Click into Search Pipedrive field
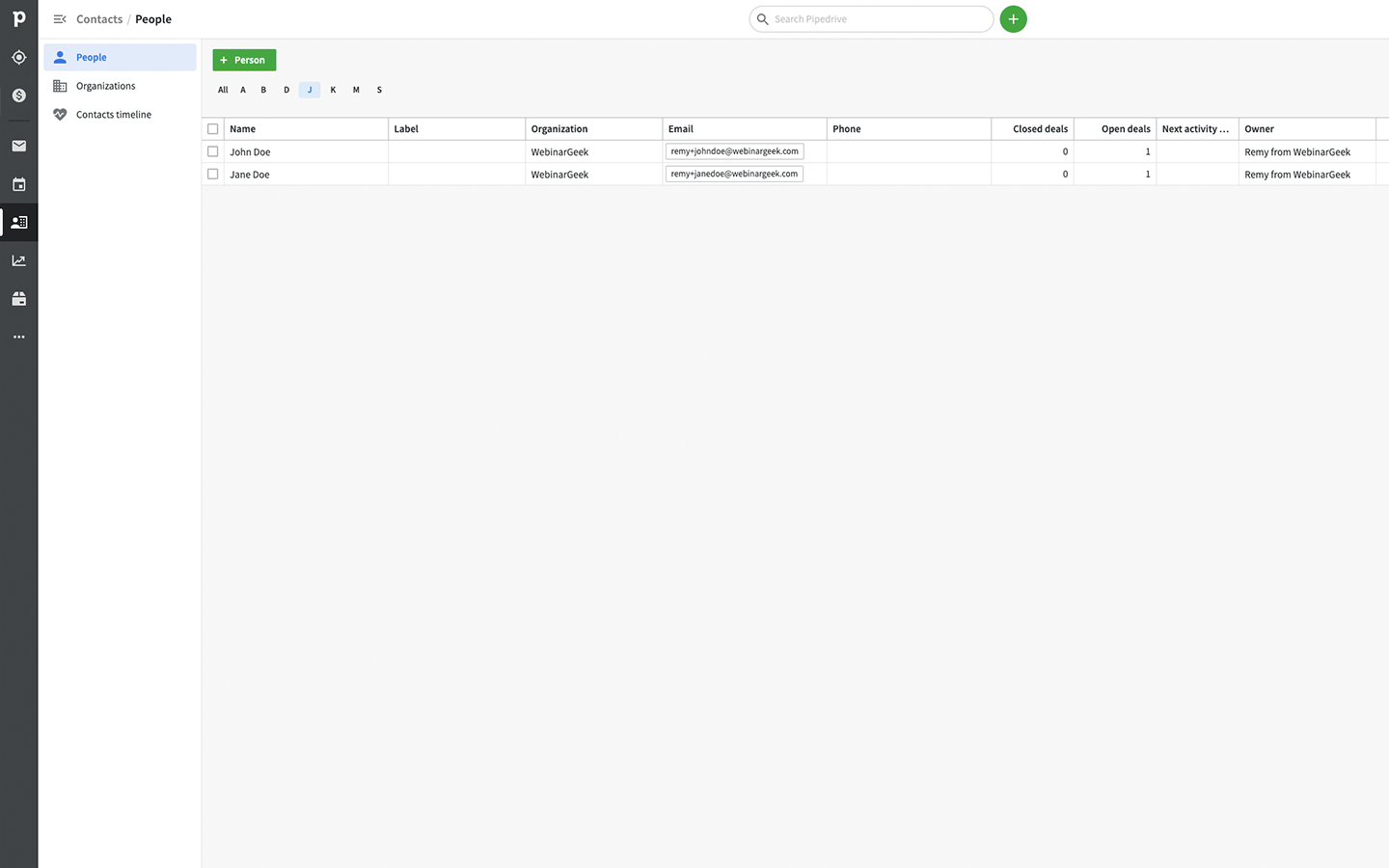 click(x=871, y=19)
